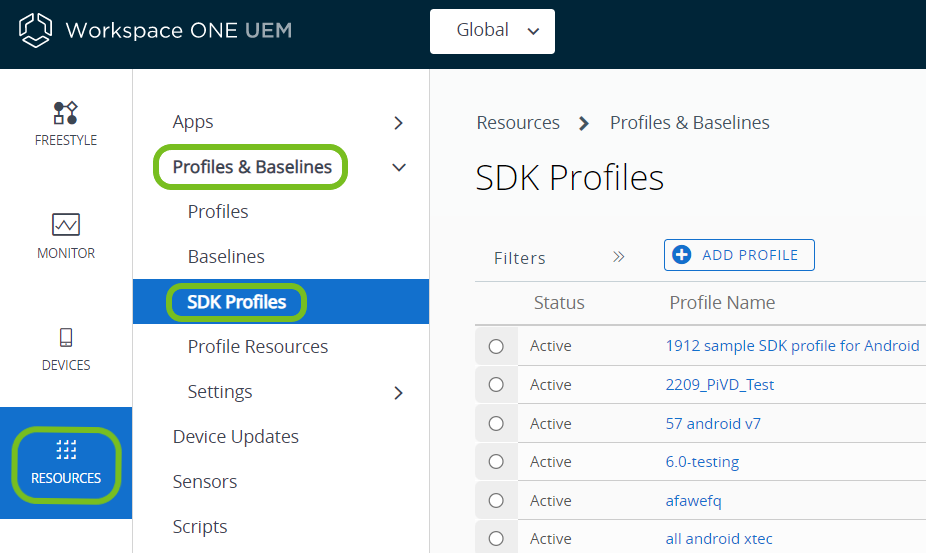The height and width of the screenshot is (553, 926).
Task: Open the Freestyle section icon
Action: click(x=66, y=113)
